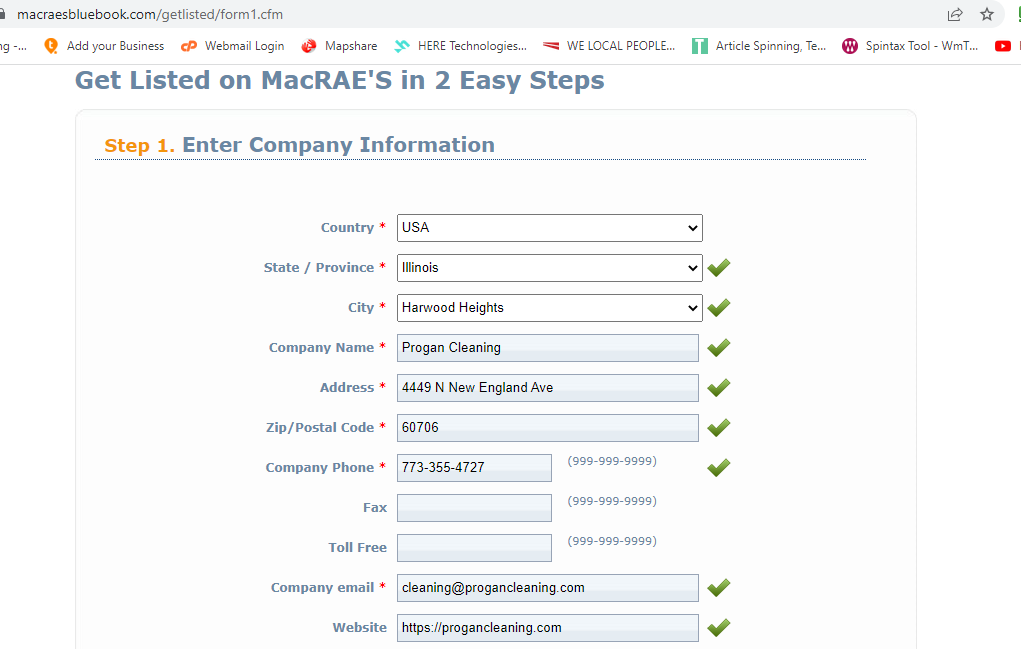Screen dimensions: 1021x649
Task: Open the Webmail Login bookmark
Action: 232,46
